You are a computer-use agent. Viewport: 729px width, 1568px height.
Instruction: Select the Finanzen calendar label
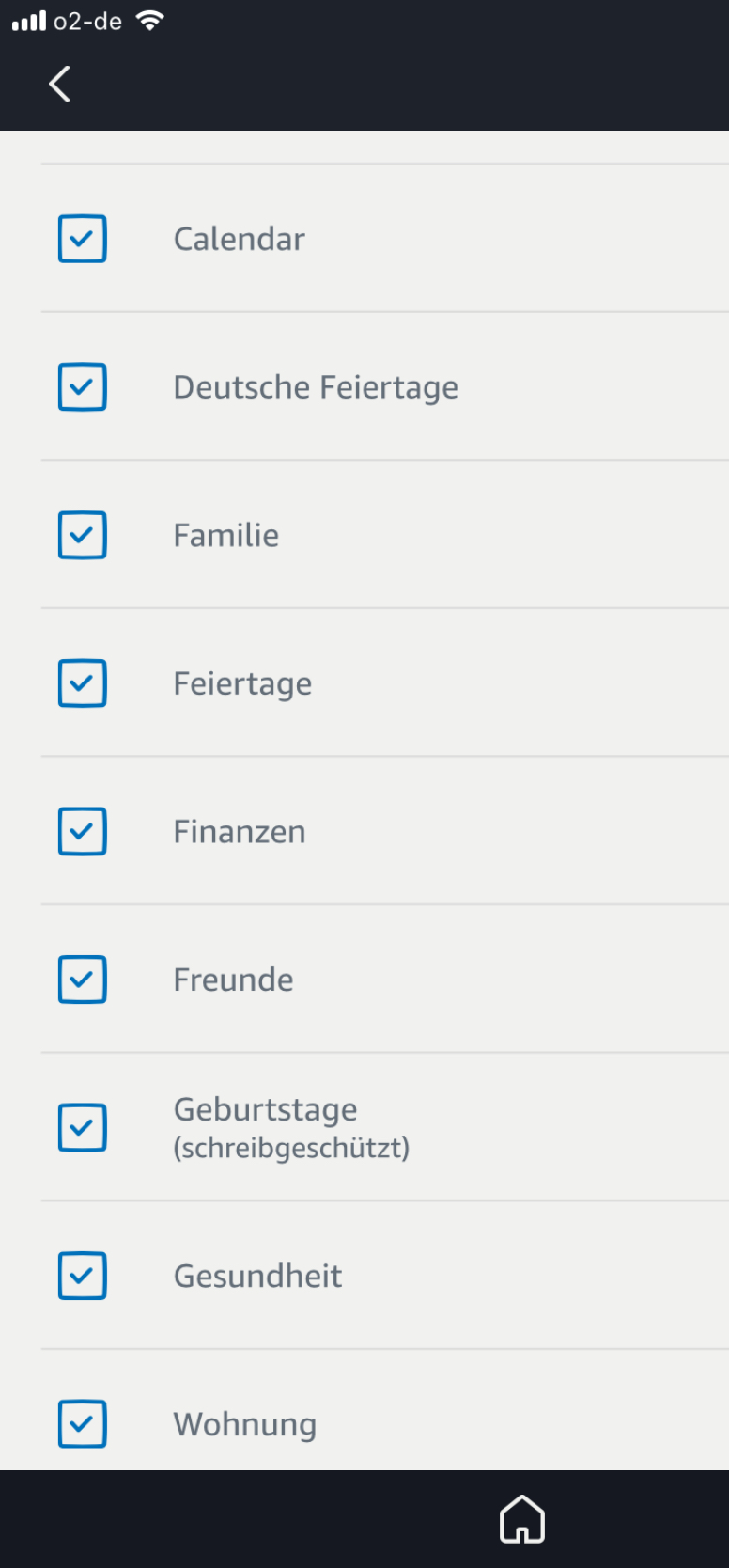[239, 831]
